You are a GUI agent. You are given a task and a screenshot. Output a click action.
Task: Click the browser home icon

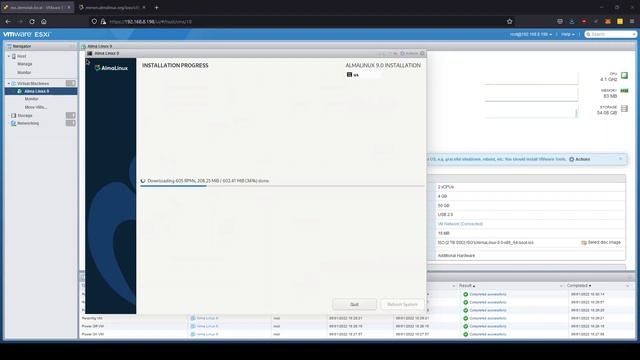44,21
